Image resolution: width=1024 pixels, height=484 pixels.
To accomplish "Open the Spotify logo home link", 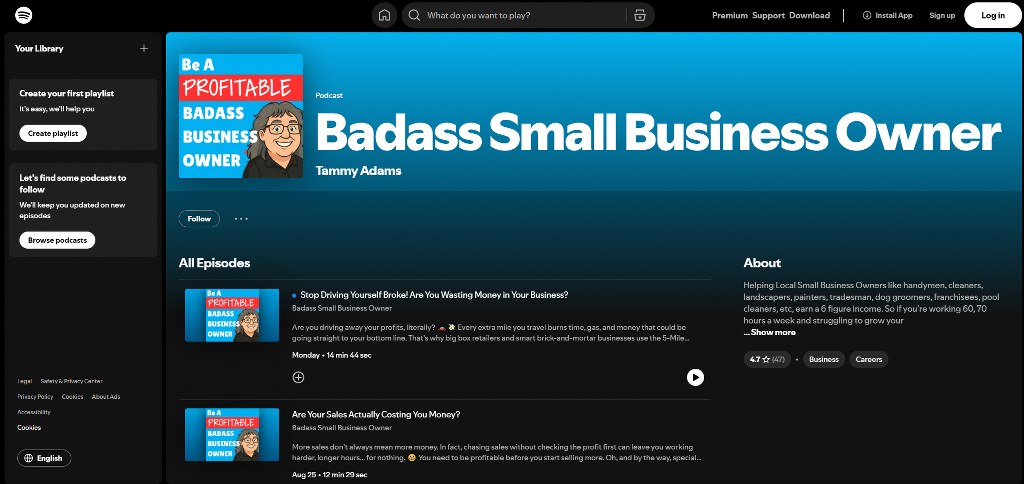I will click(x=24, y=15).
